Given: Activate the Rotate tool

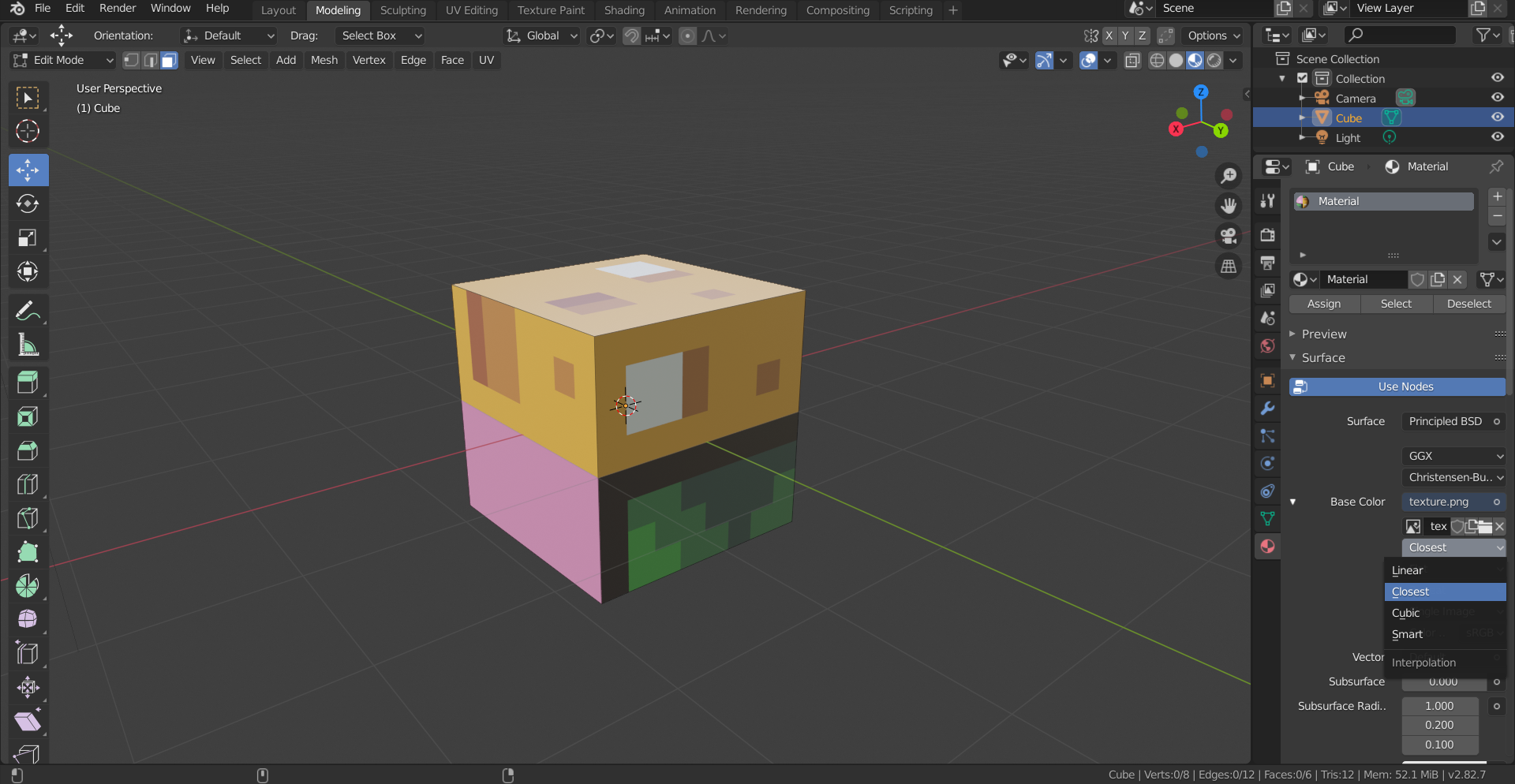Looking at the screenshot, I should click(x=28, y=203).
